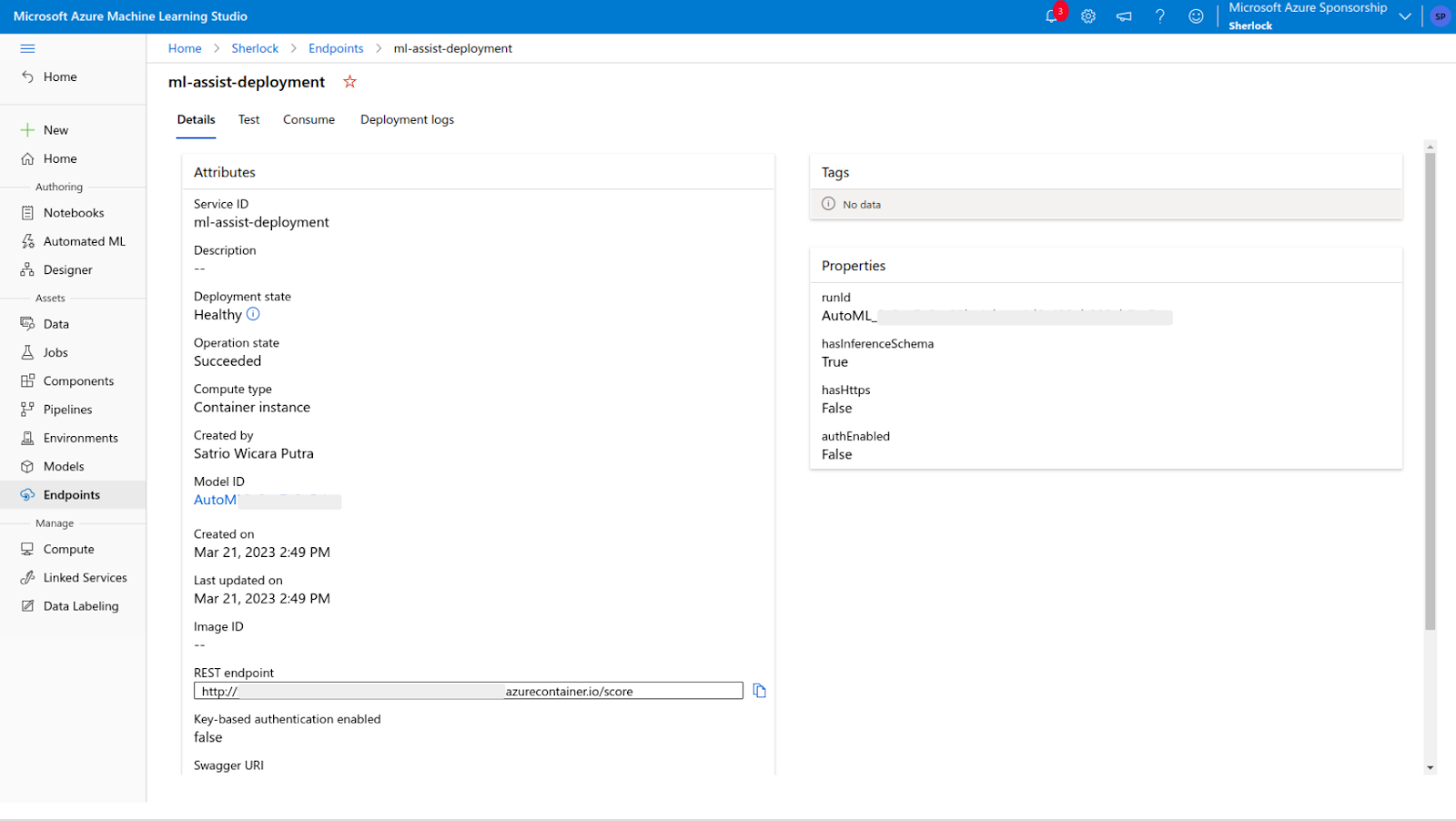Click the Environments icon
Screen dimensions: 1456x821
[27, 438]
